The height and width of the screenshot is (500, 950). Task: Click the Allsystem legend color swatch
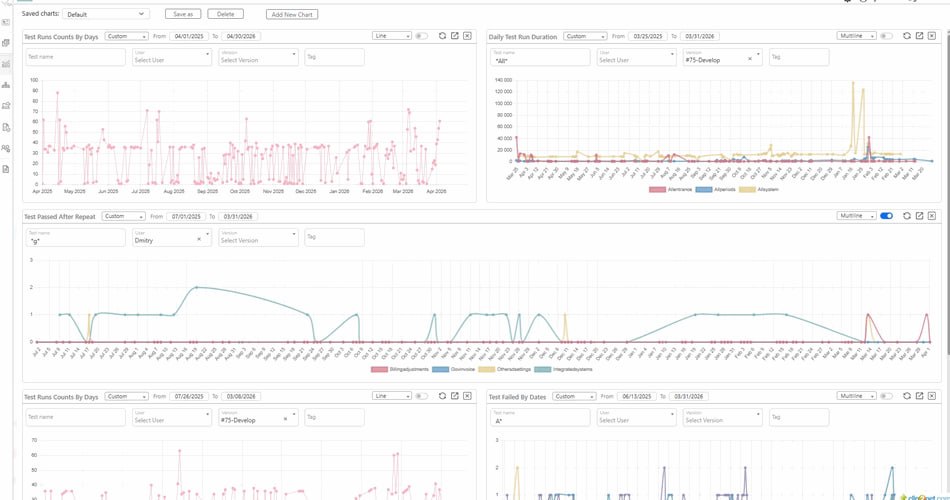pyautogui.click(x=748, y=188)
